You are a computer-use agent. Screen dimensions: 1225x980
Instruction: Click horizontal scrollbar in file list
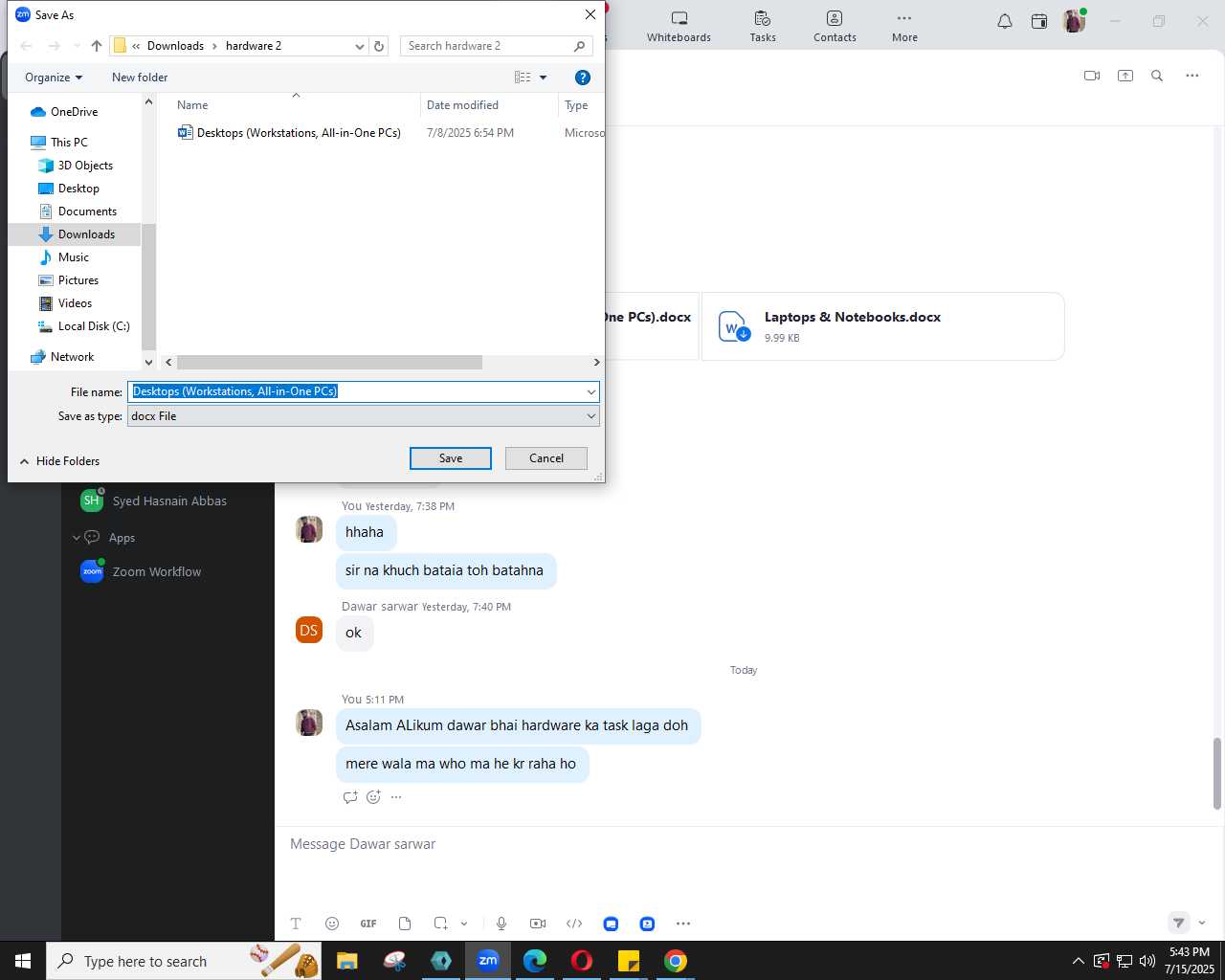pos(329,363)
